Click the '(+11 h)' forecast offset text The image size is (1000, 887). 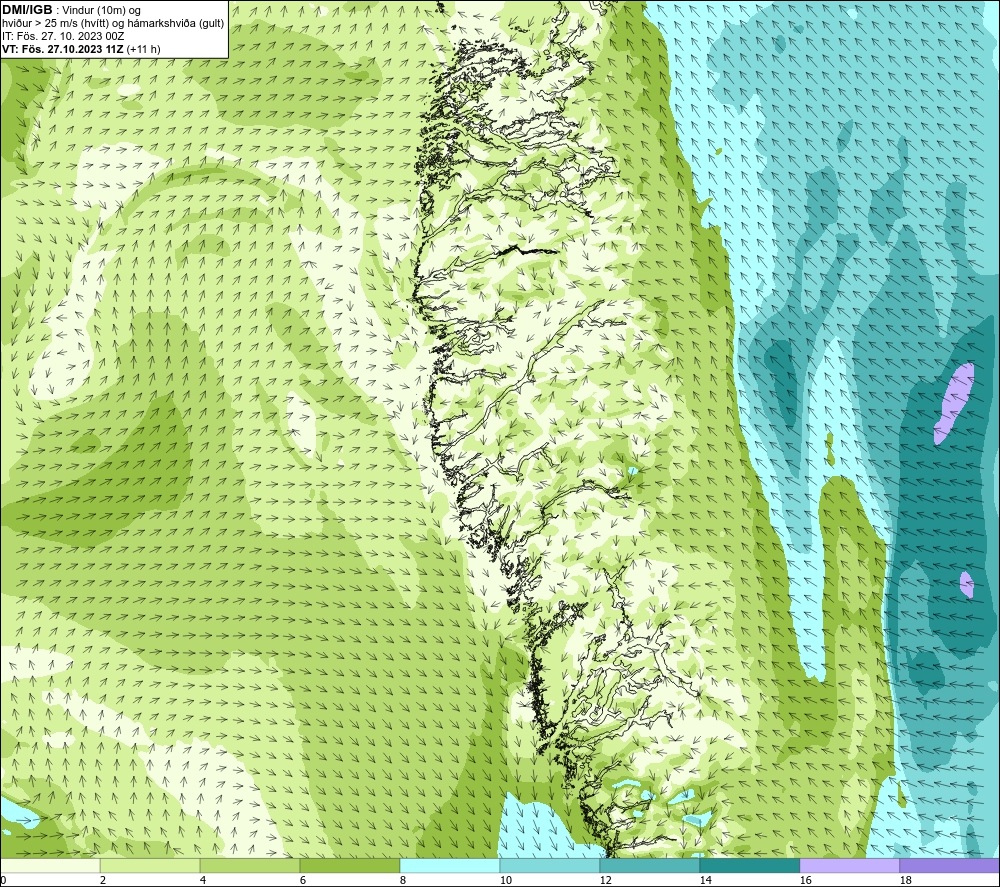click(143, 49)
